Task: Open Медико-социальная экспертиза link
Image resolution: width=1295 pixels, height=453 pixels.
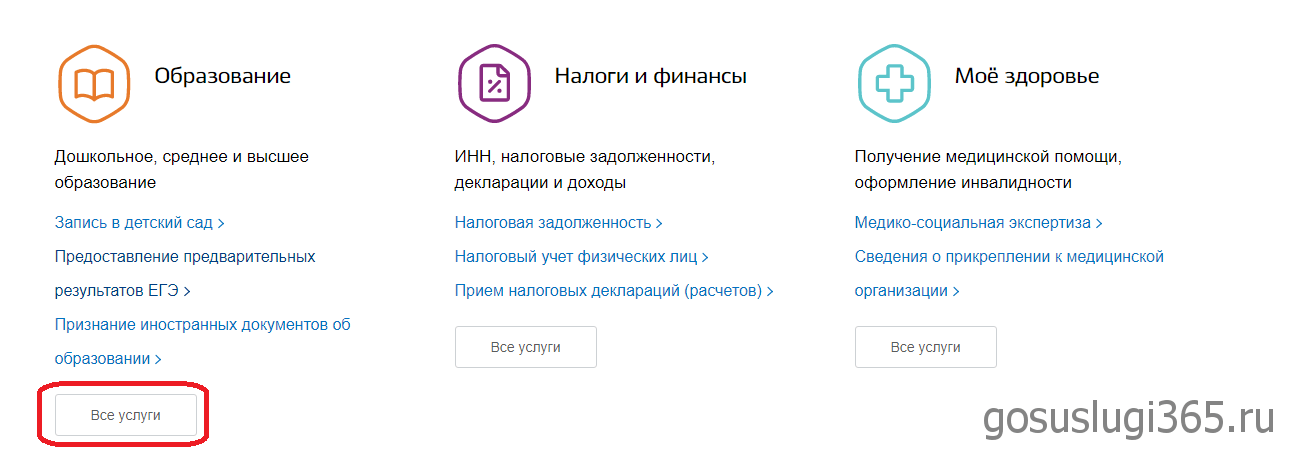Action: point(978,223)
